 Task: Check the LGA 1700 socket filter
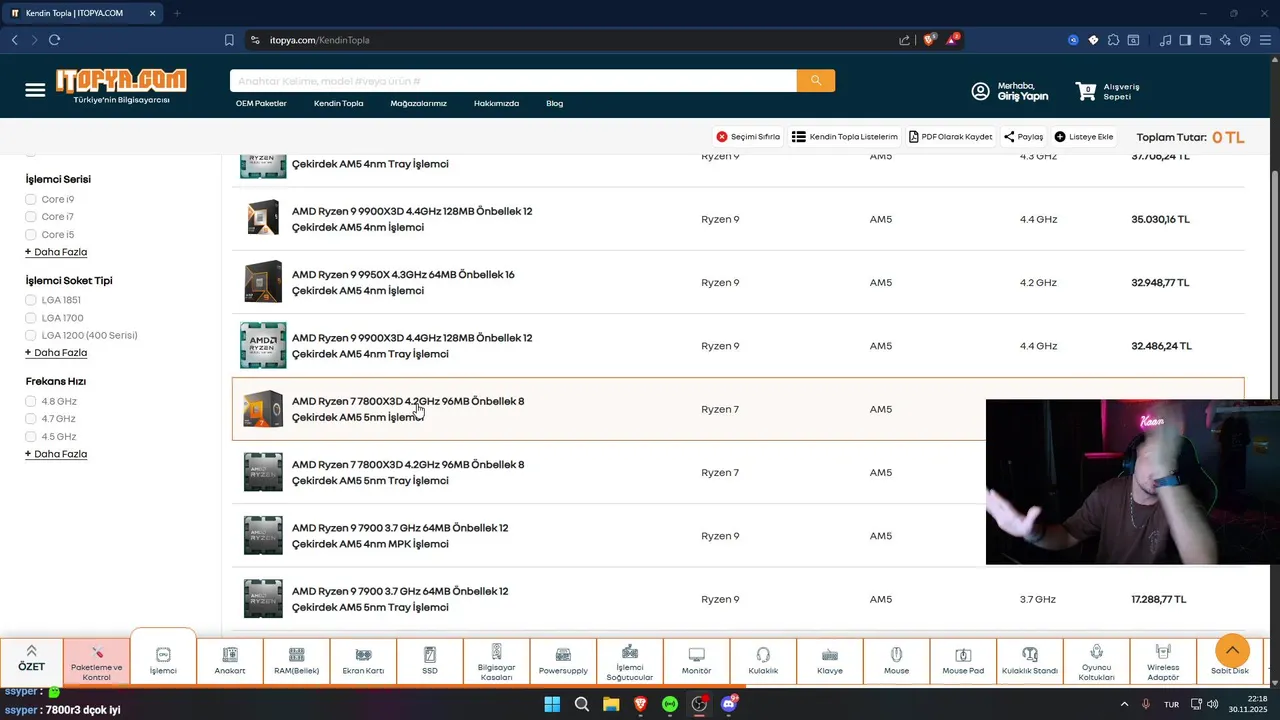pyautogui.click(x=31, y=318)
